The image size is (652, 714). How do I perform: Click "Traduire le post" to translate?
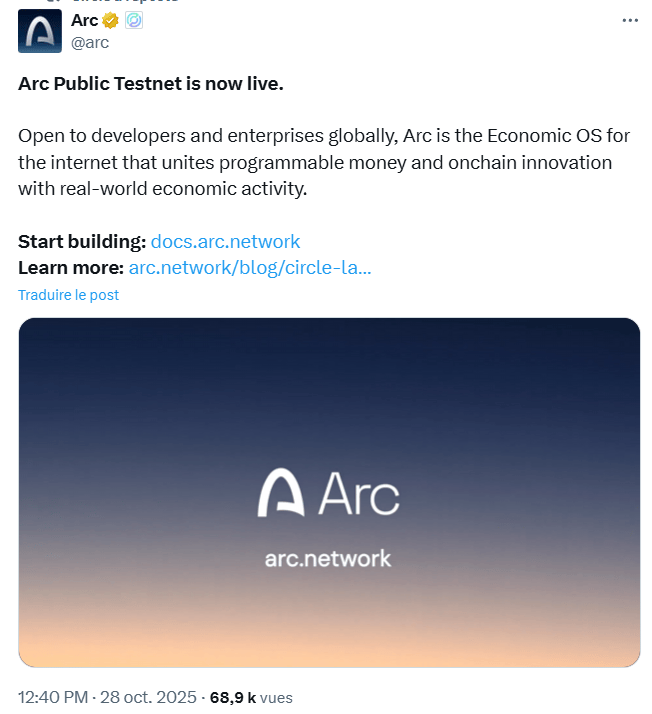tap(68, 295)
